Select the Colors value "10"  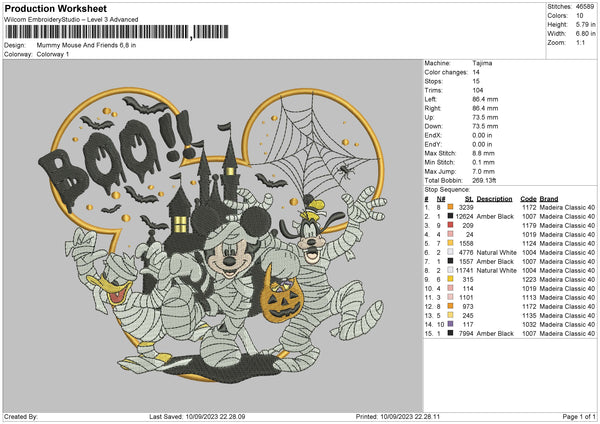pos(579,16)
